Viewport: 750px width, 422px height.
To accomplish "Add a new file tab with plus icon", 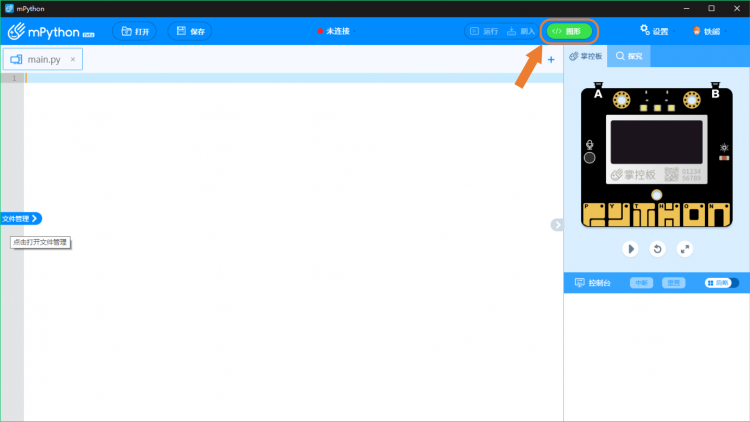I will 551,60.
